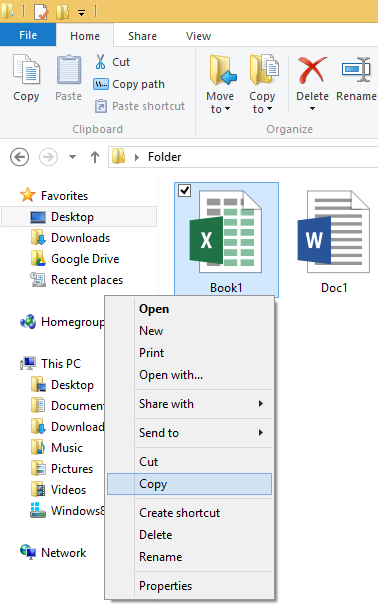Image resolution: width=378 pixels, height=606 pixels.
Task: Select the Doc1 Word file icon
Action: click(333, 232)
